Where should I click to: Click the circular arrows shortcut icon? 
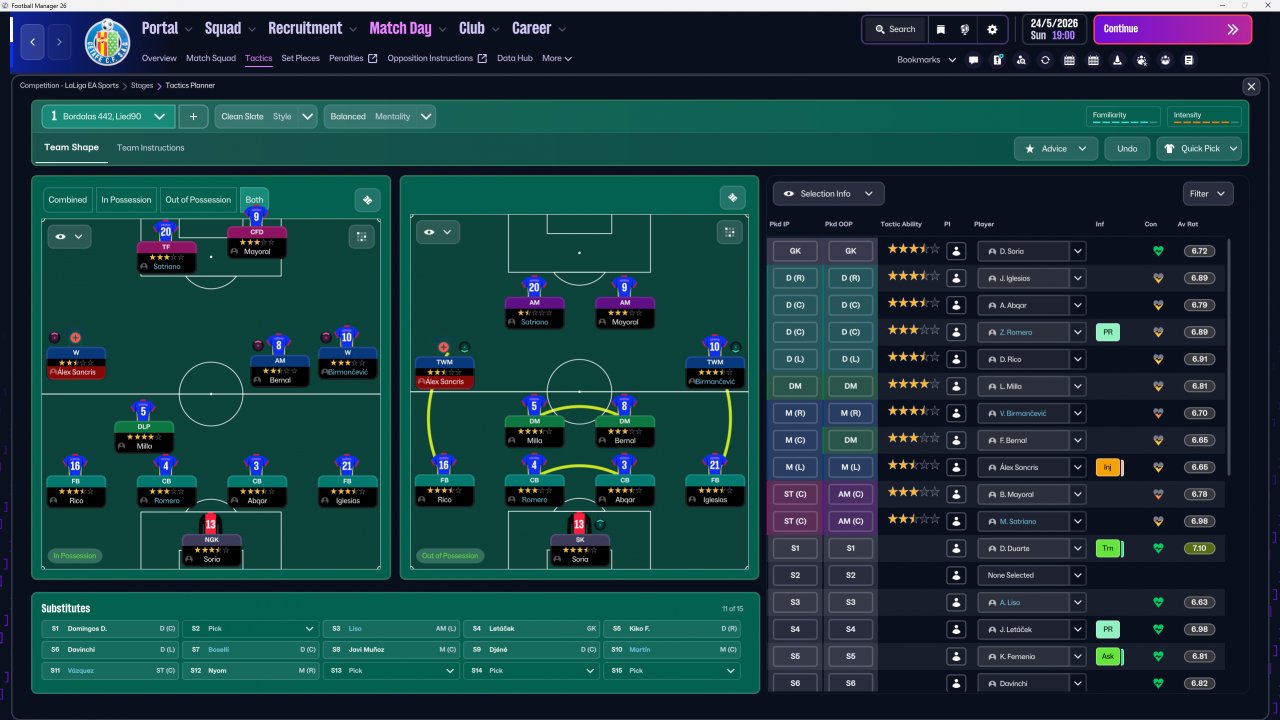pyautogui.click(x=1045, y=60)
